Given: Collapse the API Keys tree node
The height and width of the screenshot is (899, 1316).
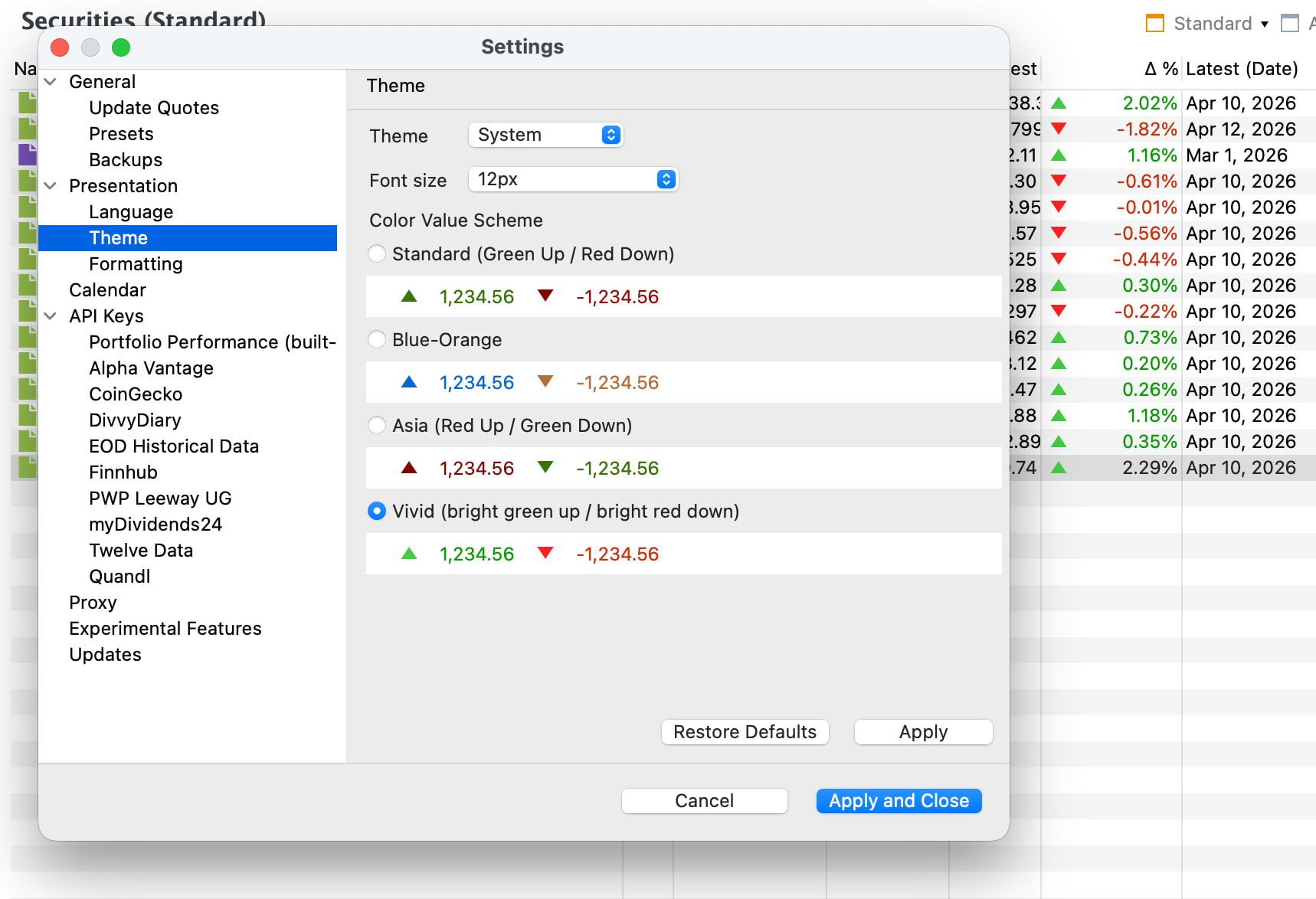Looking at the screenshot, I should click(x=51, y=315).
